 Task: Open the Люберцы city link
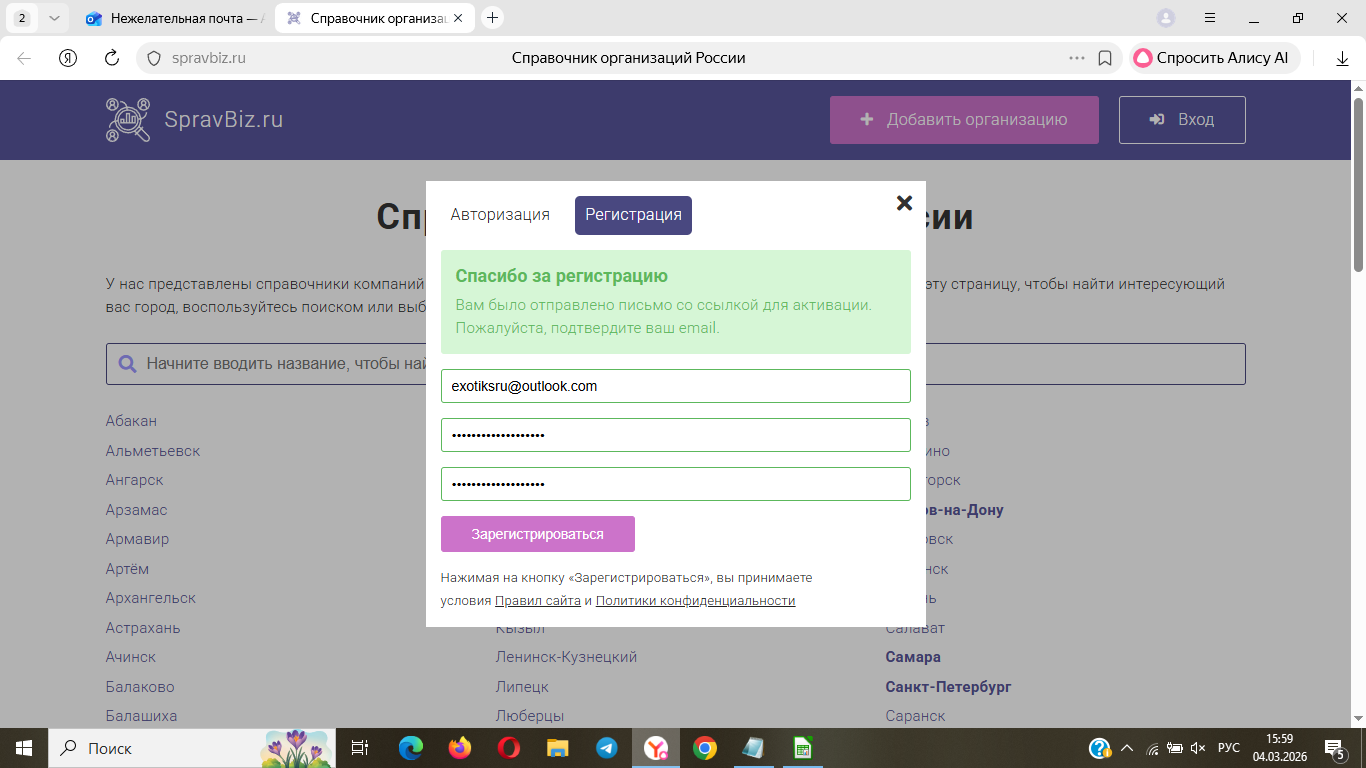point(530,716)
